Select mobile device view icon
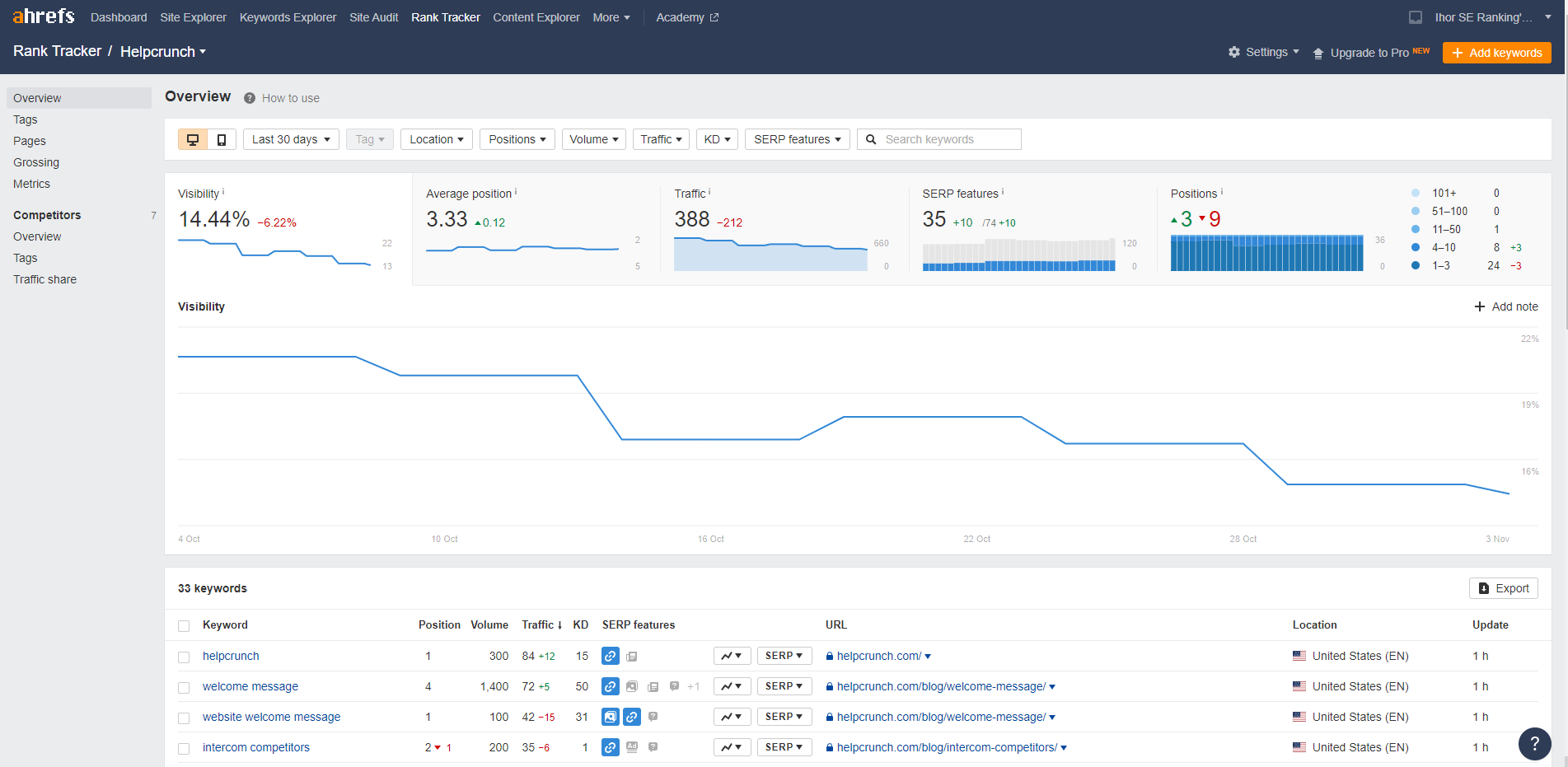 (222, 139)
